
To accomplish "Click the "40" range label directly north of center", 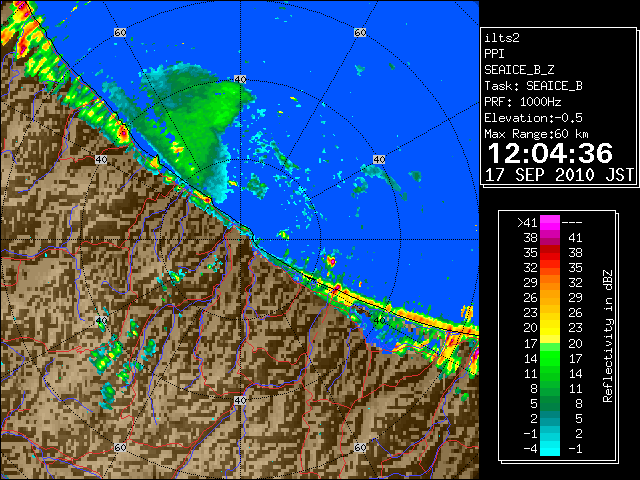I will [240, 79].
